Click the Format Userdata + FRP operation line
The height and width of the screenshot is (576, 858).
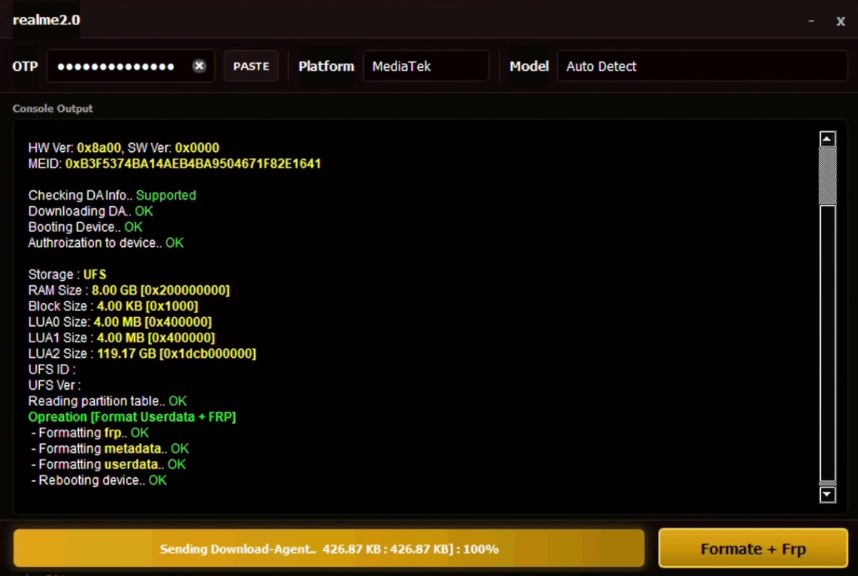tap(132, 417)
